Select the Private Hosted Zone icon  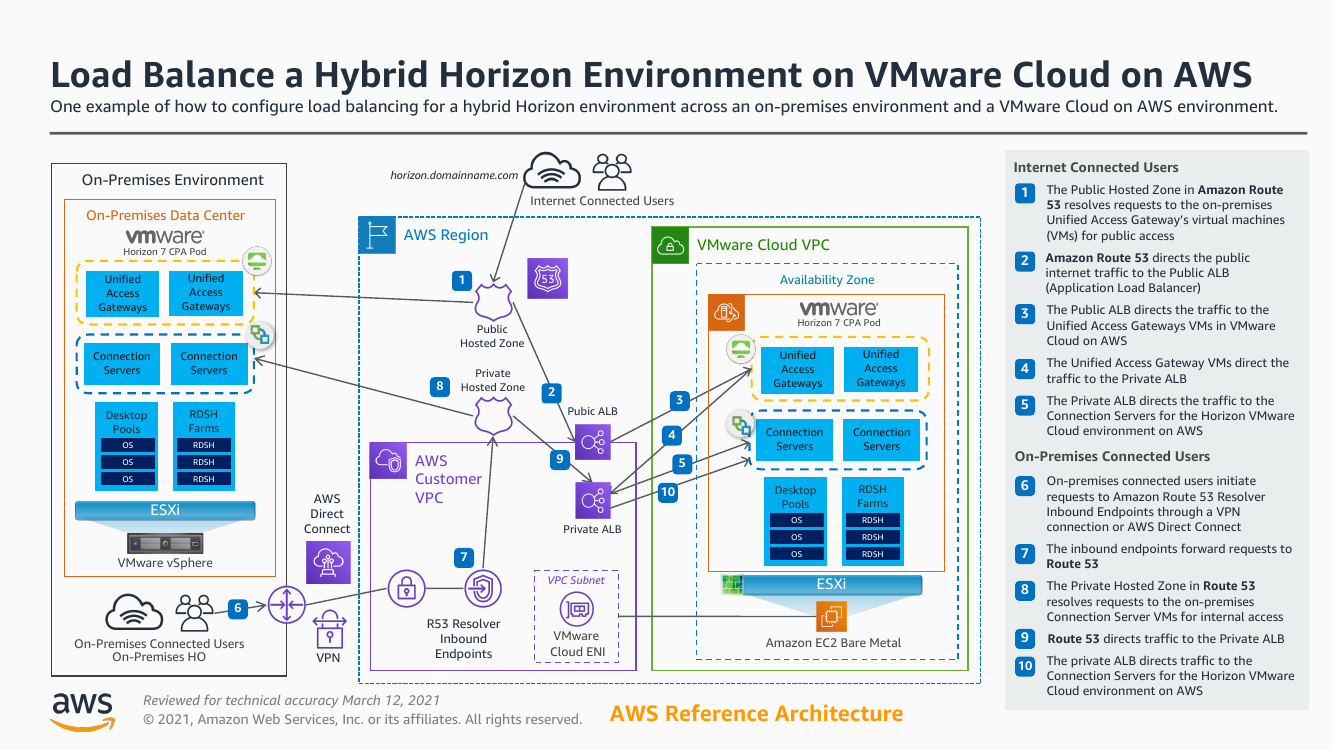point(492,416)
